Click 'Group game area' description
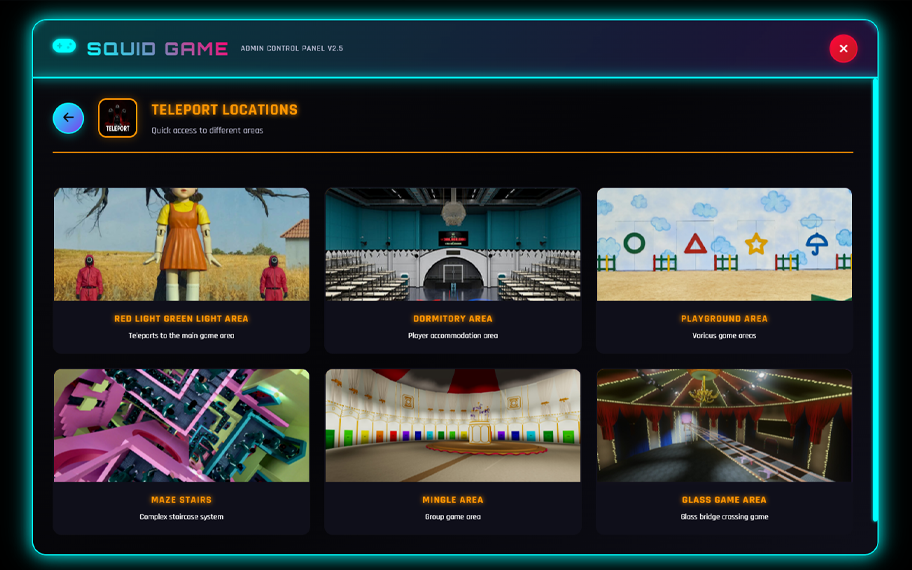912x570 pixels. point(453,516)
